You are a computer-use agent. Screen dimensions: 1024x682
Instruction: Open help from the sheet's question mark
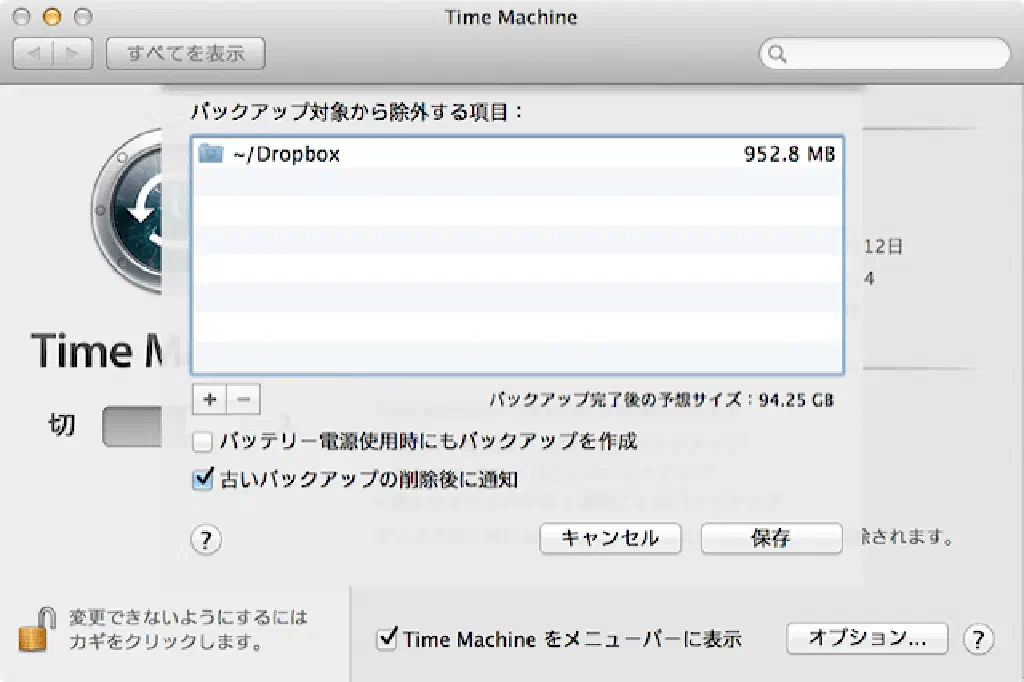click(x=205, y=540)
